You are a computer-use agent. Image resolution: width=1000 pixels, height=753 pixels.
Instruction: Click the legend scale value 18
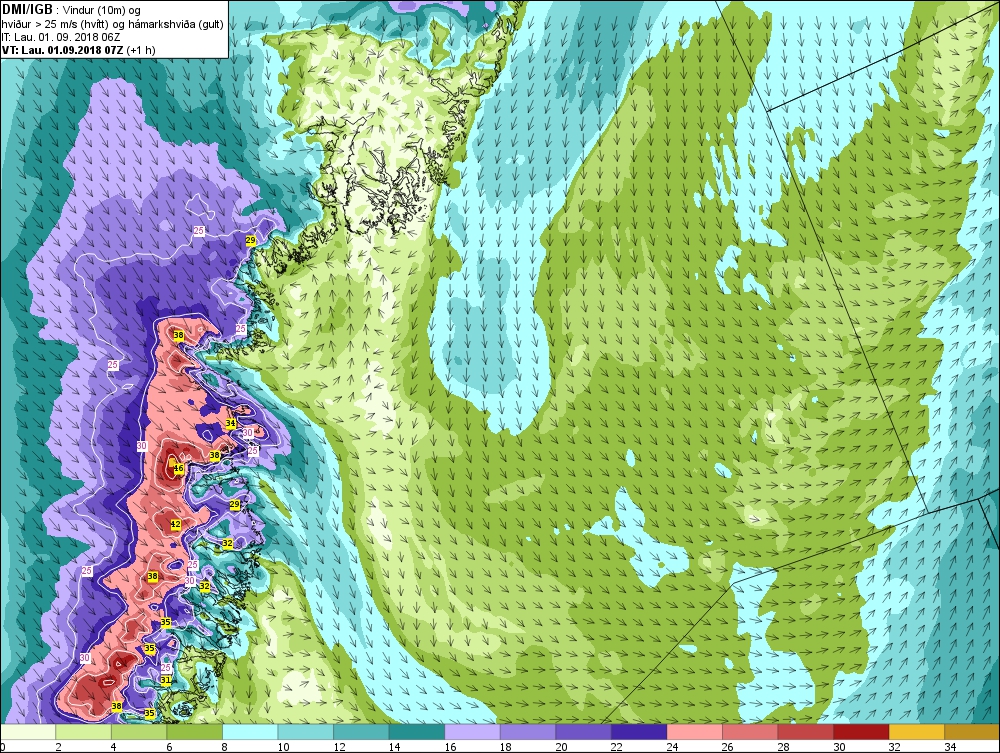tap(505, 747)
